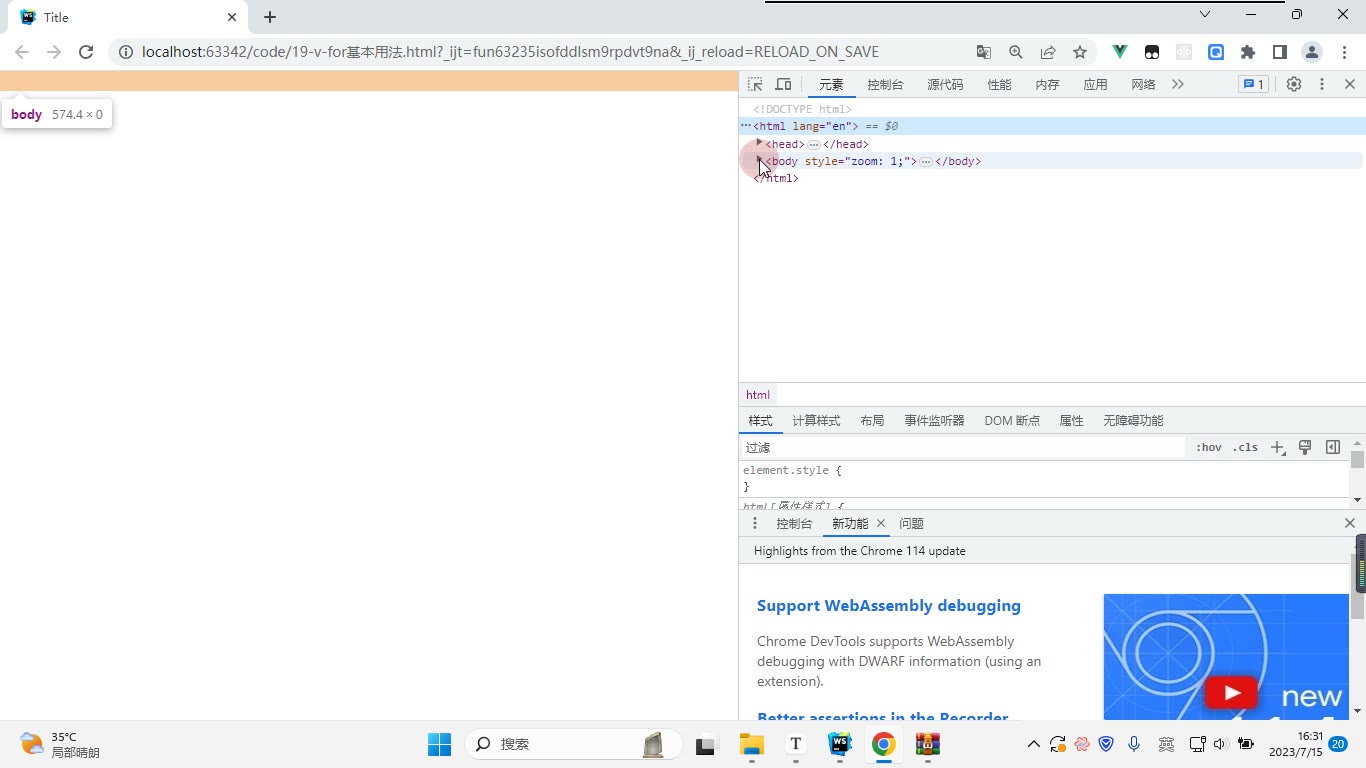Open the DevTools customize three-dot menu
Viewport: 1366px width, 768px height.
click(x=1322, y=85)
